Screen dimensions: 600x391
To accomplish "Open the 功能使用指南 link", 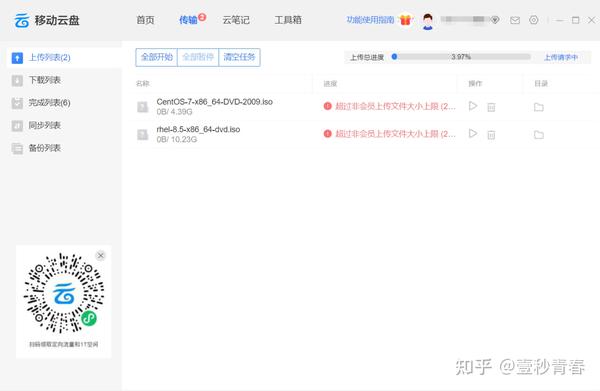I will (370, 20).
